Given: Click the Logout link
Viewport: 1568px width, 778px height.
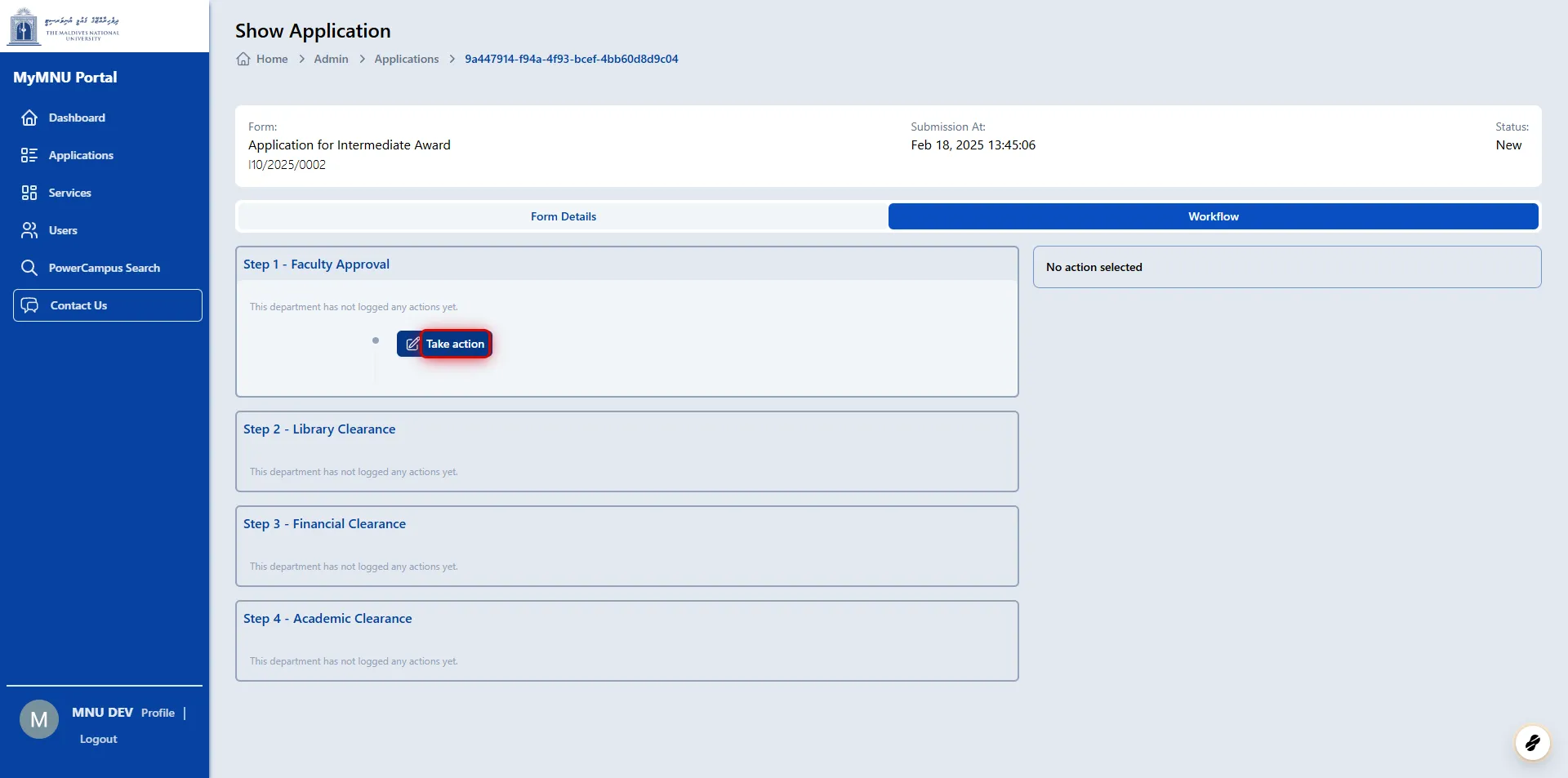Looking at the screenshot, I should (x=99, y=739).
